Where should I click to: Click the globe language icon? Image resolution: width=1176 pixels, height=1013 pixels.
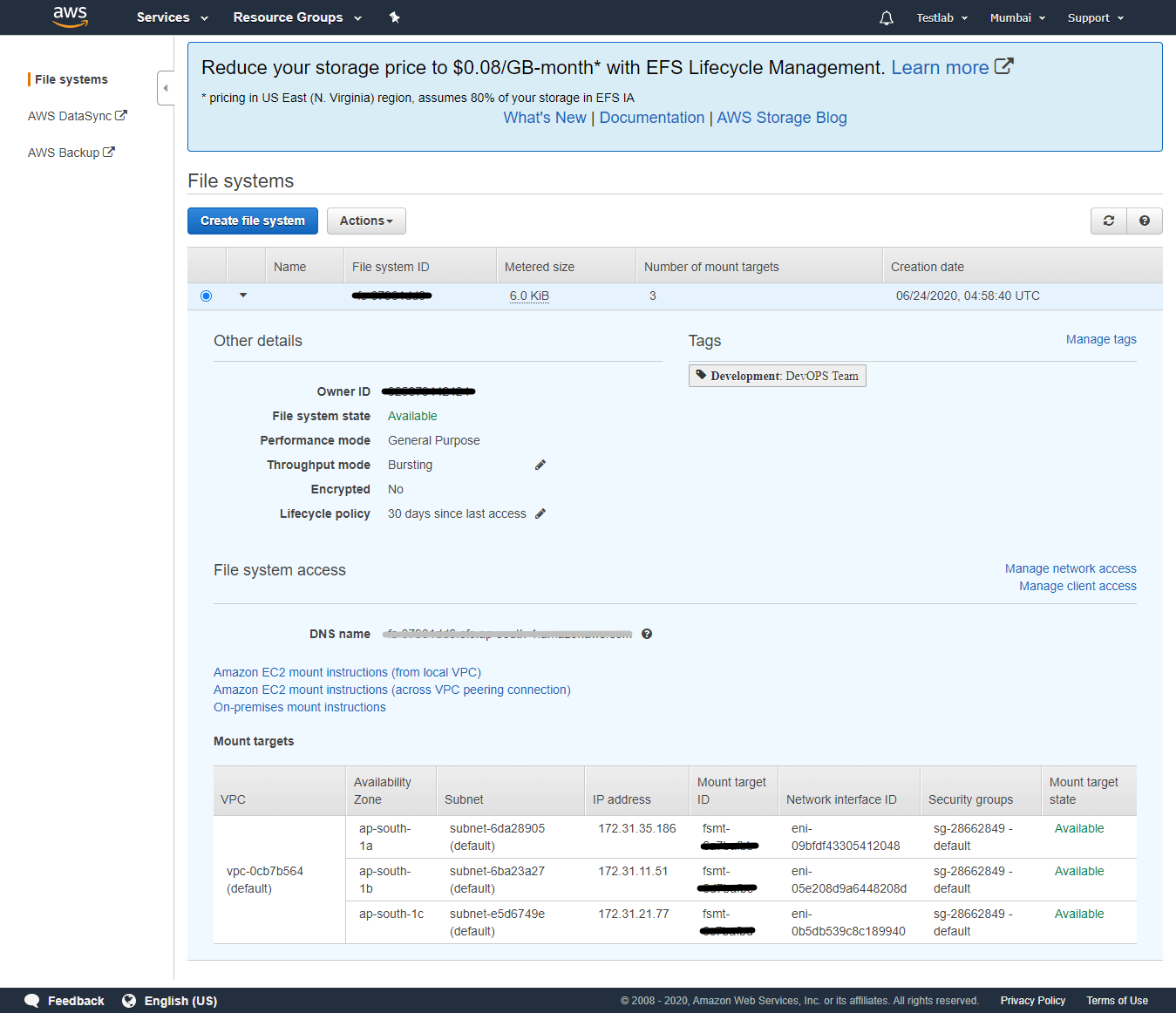[129, 1001]
